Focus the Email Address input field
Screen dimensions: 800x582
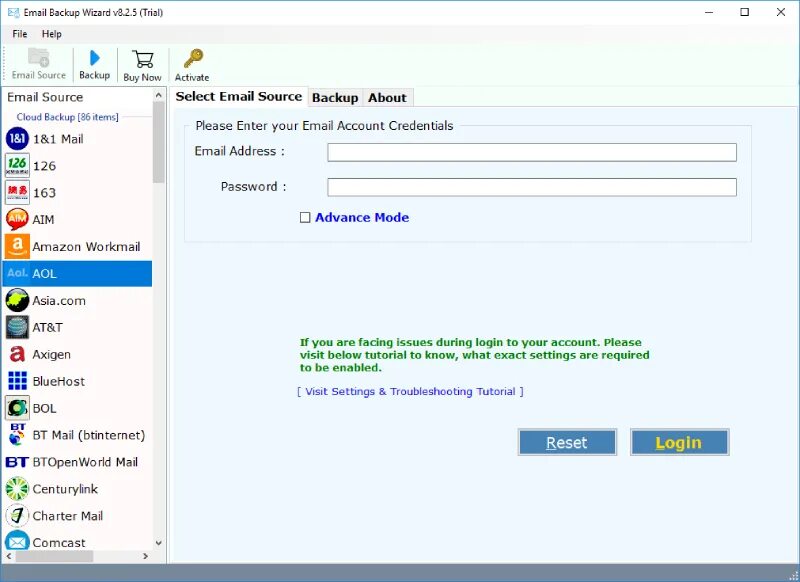pos(532,152)
